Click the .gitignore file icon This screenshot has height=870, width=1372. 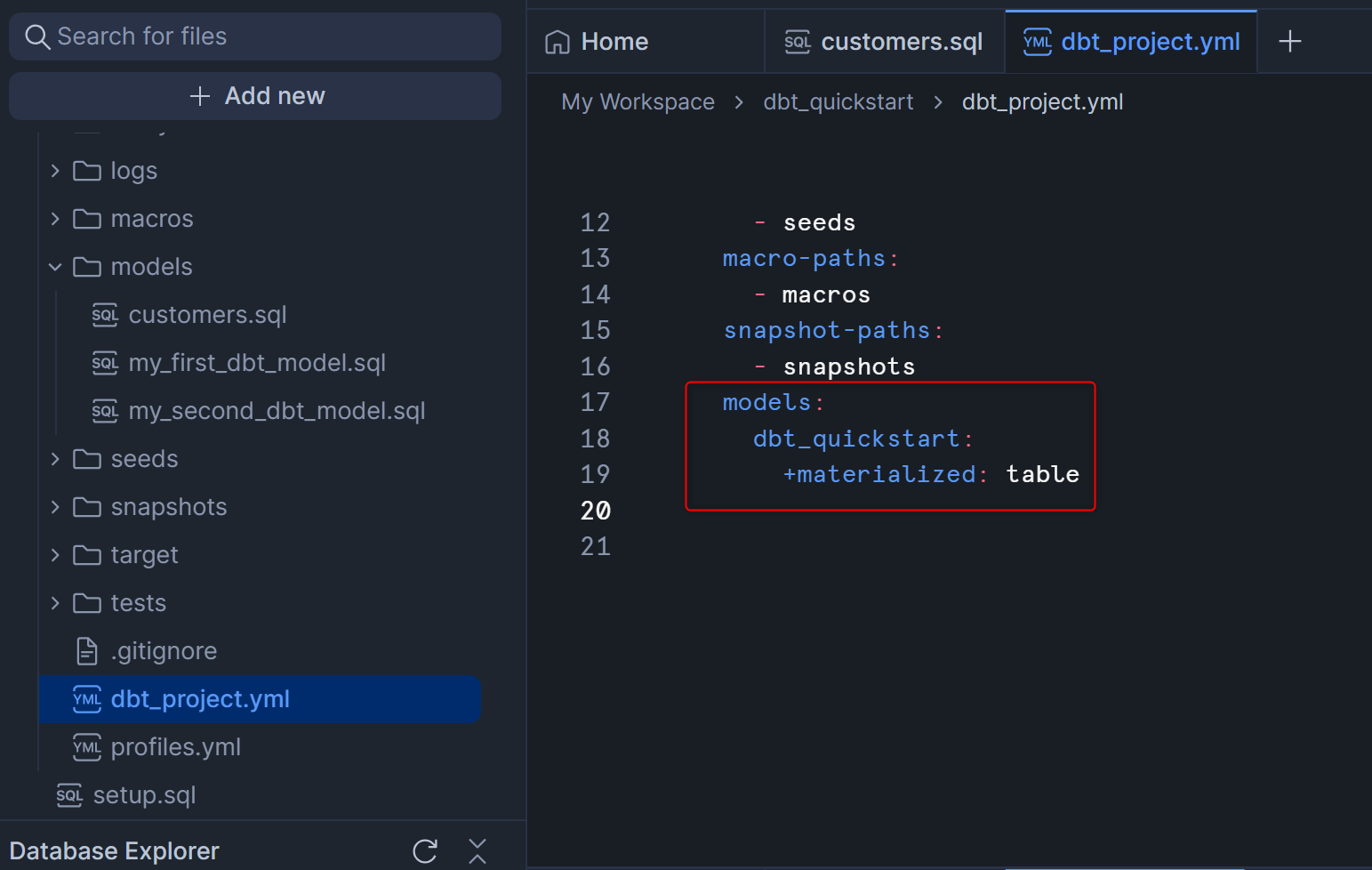(x=87, y=651)
